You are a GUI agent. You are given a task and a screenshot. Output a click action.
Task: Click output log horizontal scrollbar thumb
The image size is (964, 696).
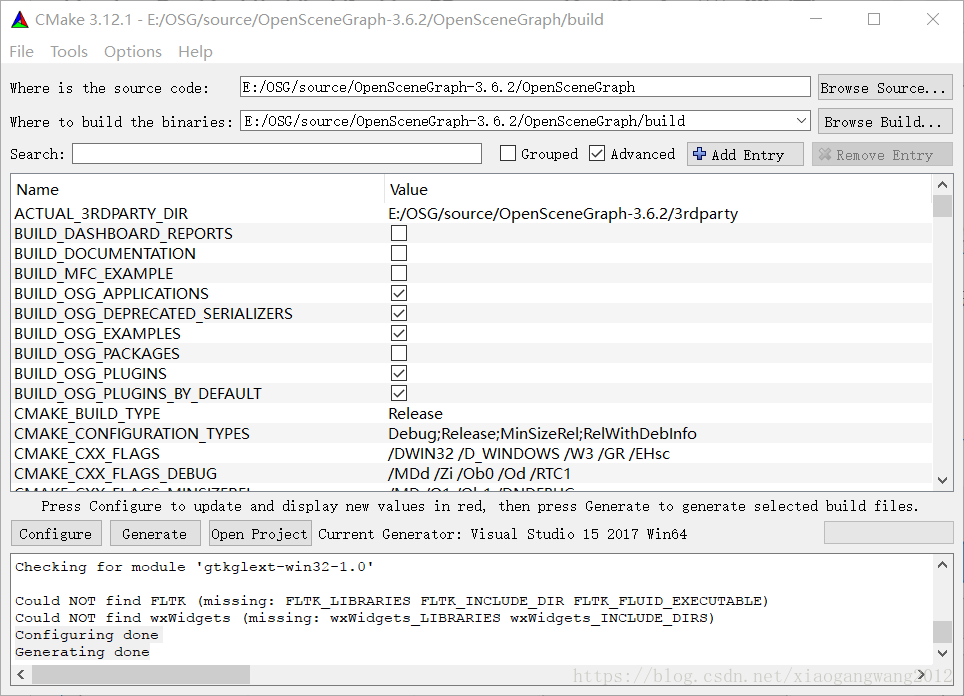[141, 674]
